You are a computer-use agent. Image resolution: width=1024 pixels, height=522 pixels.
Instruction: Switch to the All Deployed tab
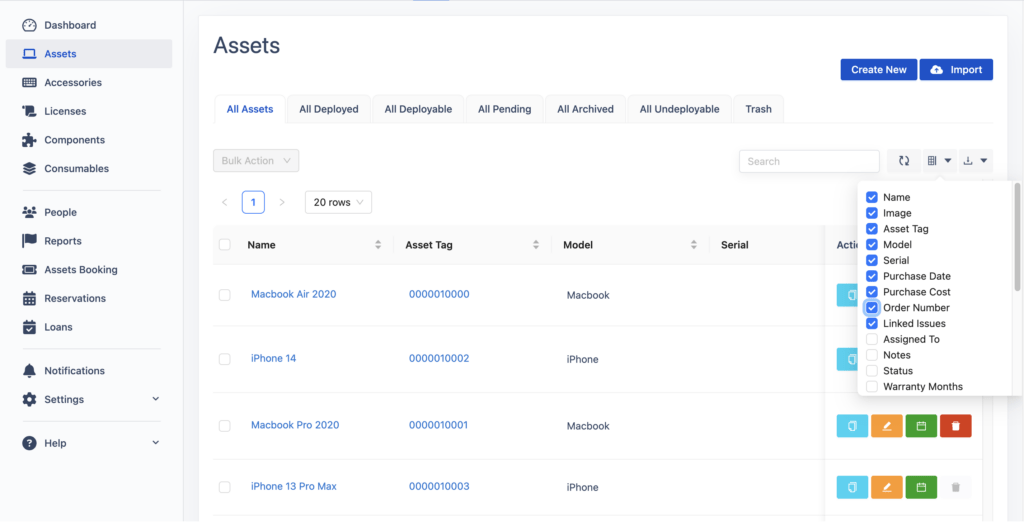pyautogui.click(x=328, y=109)
